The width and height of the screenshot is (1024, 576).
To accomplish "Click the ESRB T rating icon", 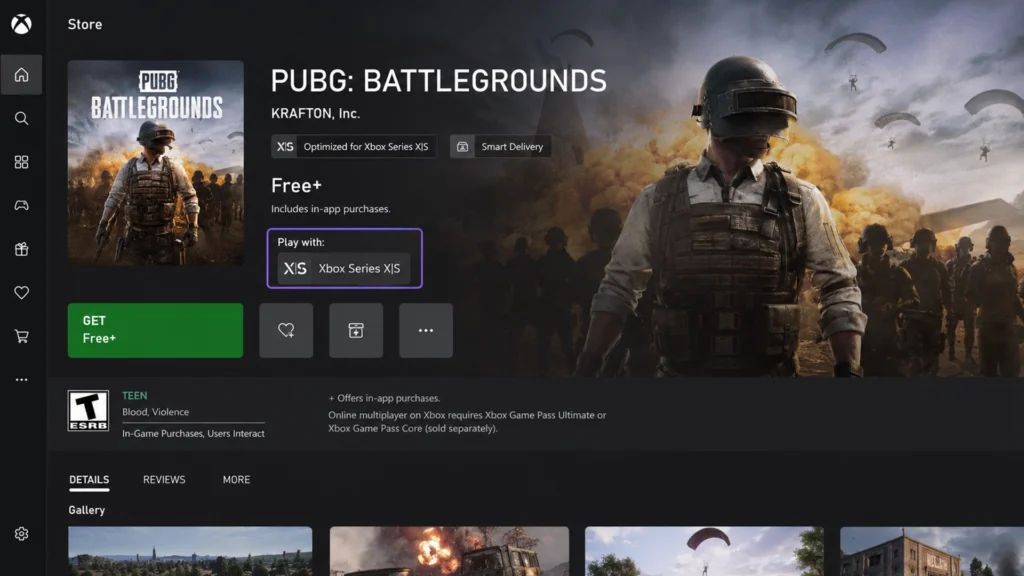I will point(88,411).
